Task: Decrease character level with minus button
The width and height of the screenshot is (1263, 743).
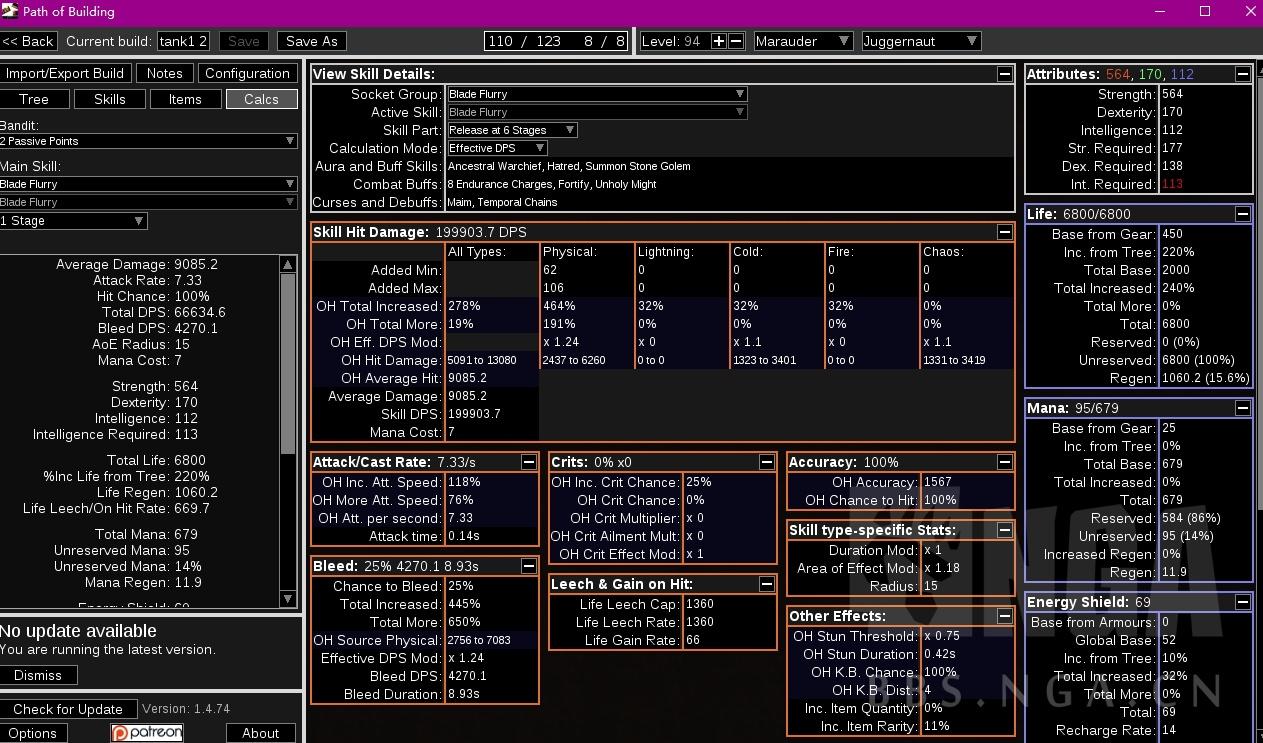Action: [x=736, y=41]
